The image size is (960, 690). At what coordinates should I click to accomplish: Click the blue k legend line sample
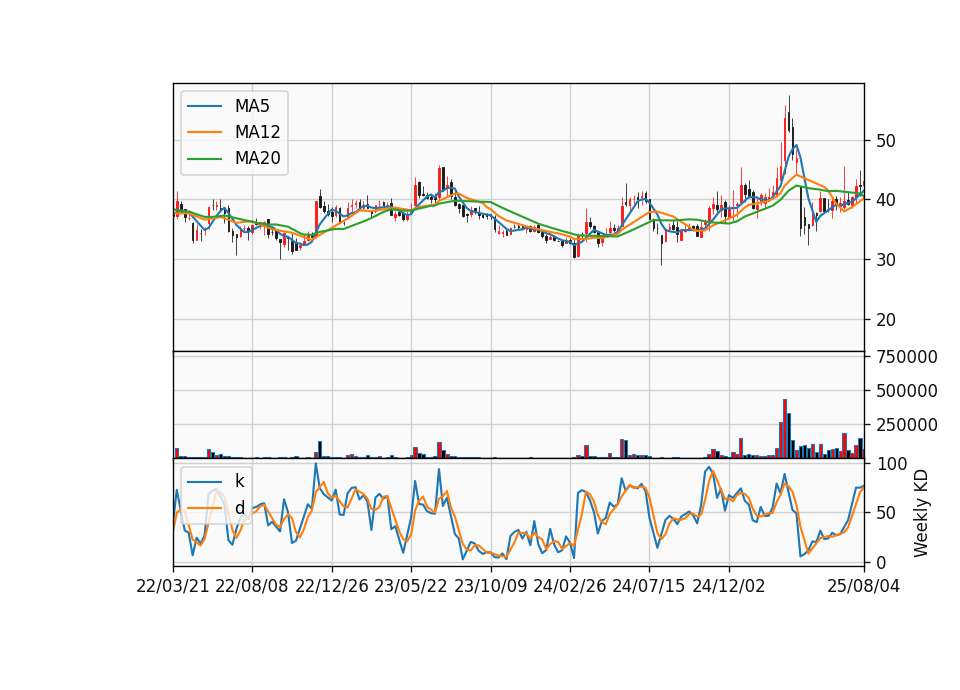coord(204,481)
